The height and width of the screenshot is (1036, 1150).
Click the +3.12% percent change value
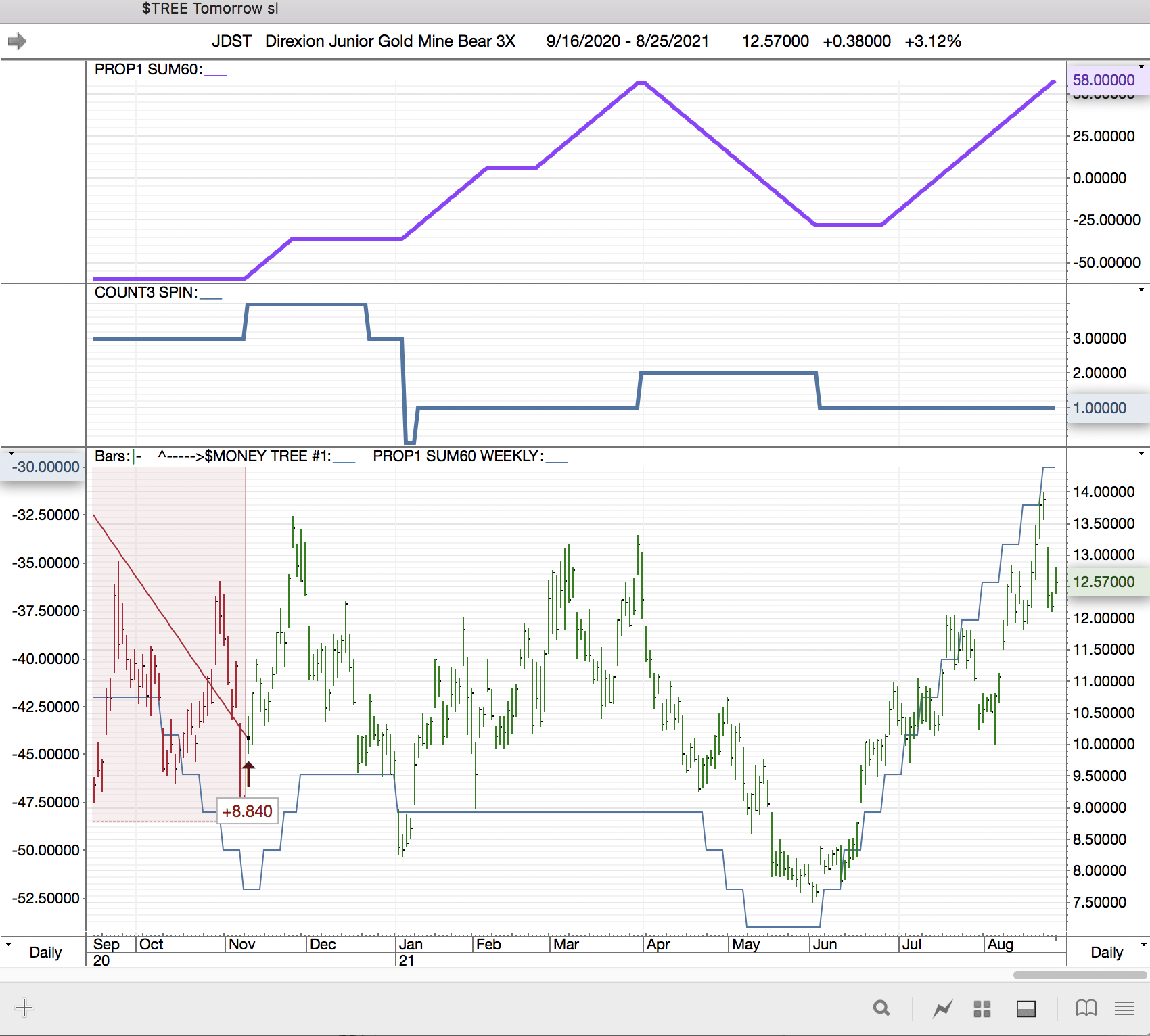tap(933, 41)
